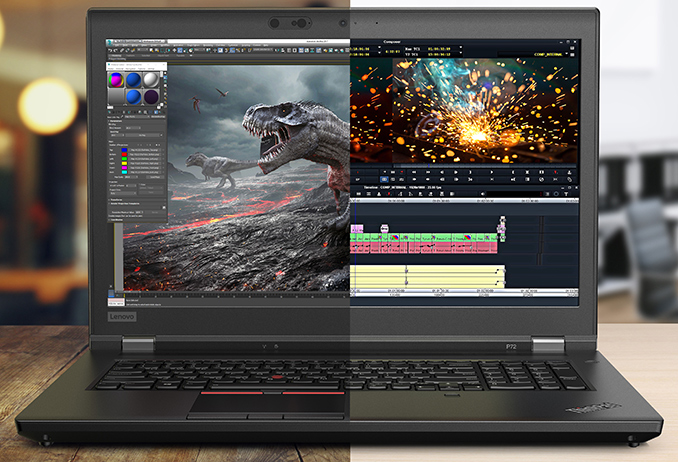Image resolution: width=678 pixels, height=462 pixels.
Task: Click the white oval marker above the green track
Action: (x=384, y=228)
